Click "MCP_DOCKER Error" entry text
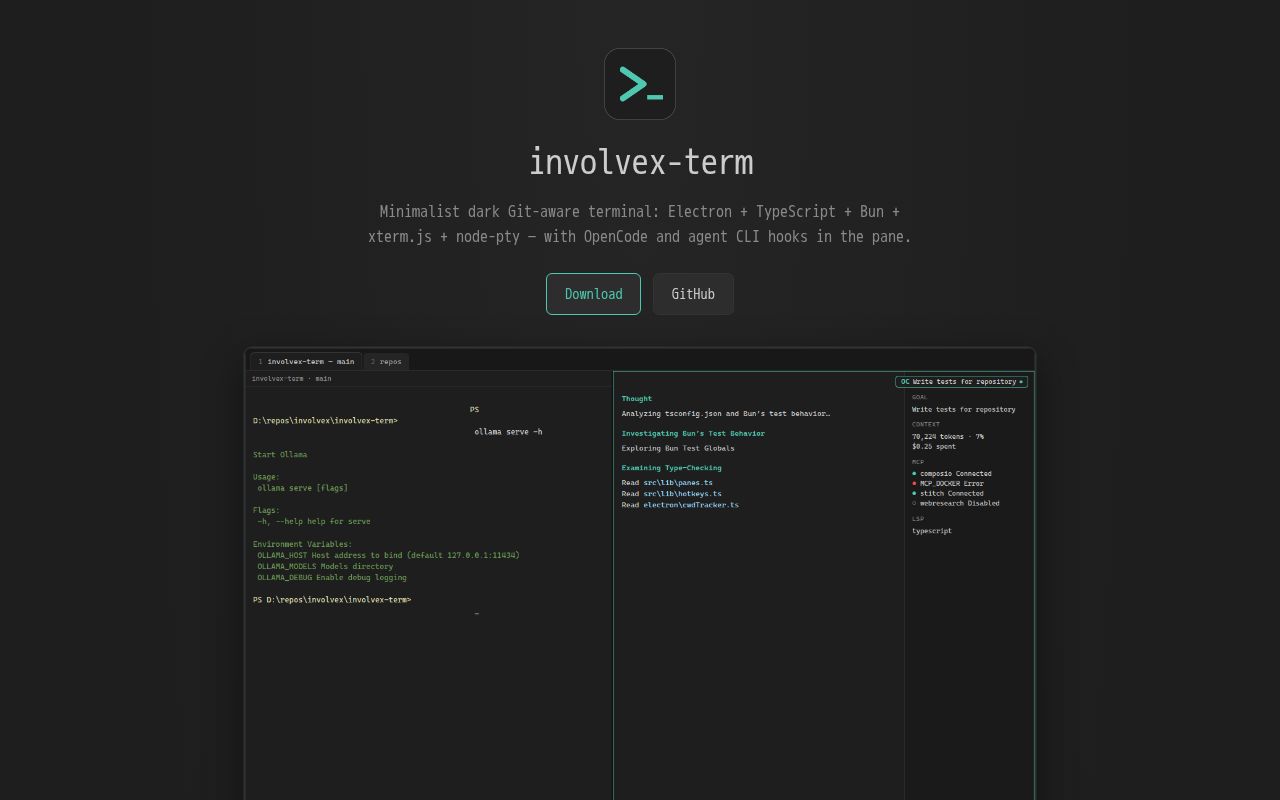Viewport: 1280px width, 800px height. [952, 484]
